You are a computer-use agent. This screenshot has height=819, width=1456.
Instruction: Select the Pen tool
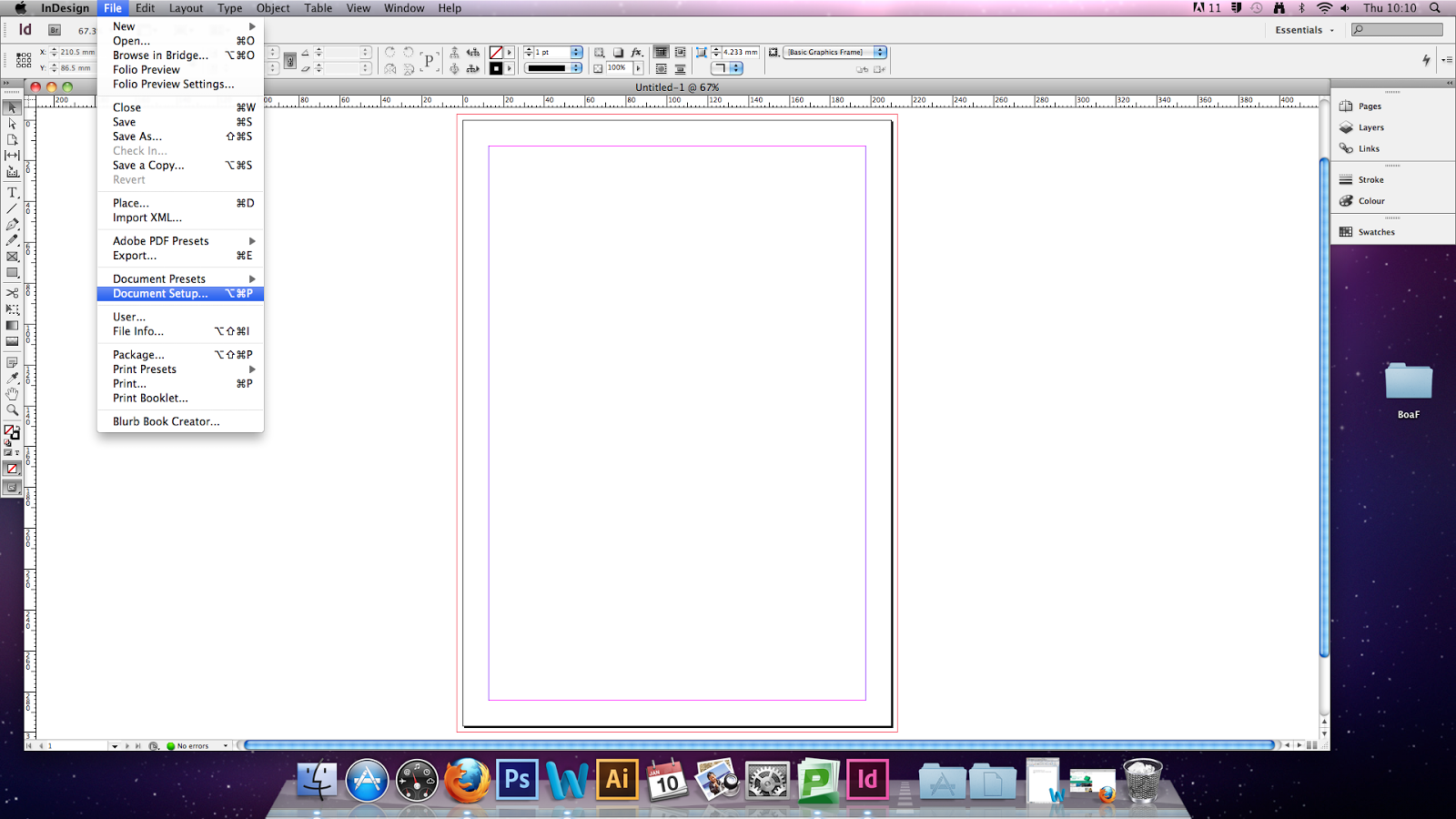[12, 224]
